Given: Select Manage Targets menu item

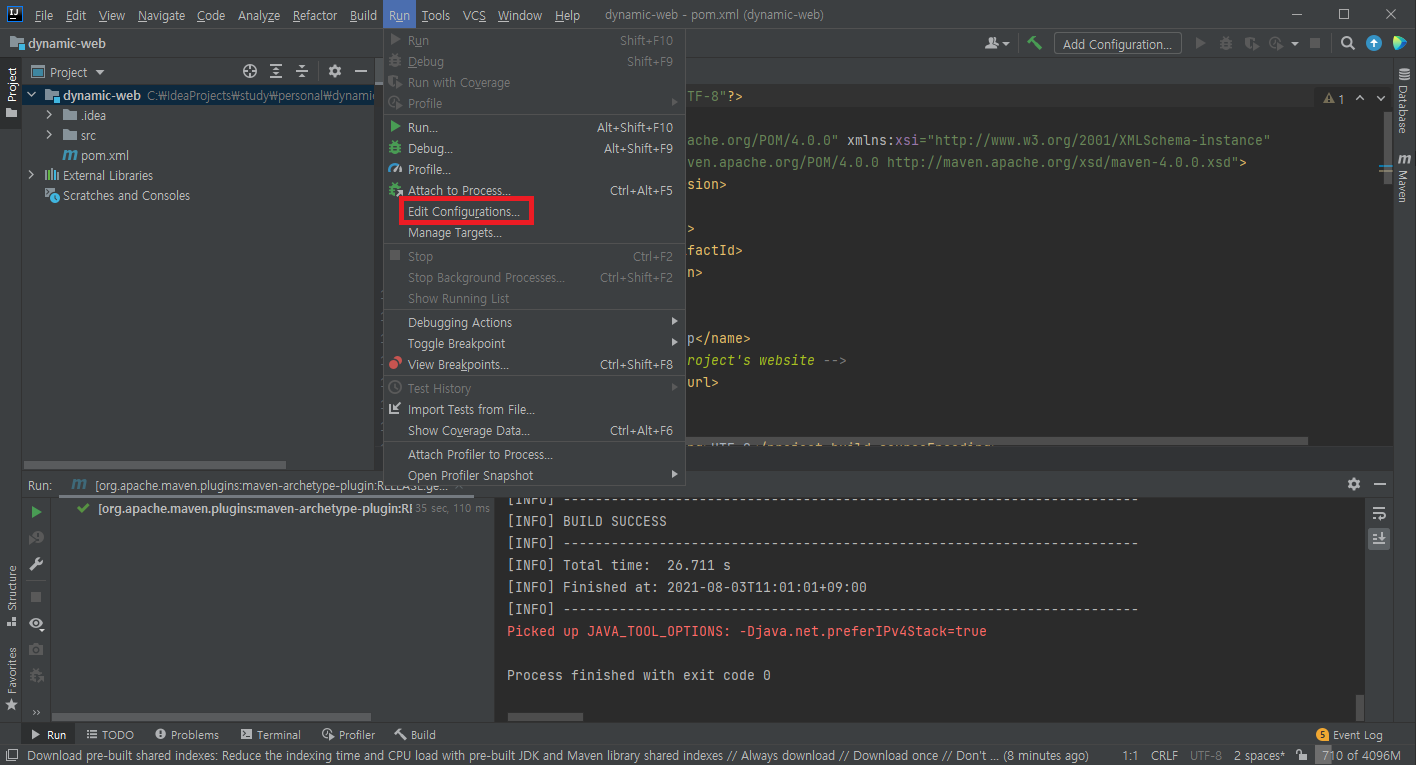Looking at the screenshot, I should pyautogui.click(x=534, y=232).
